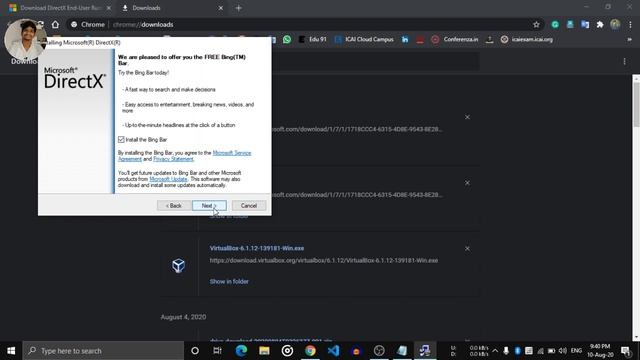
Task: Click the Next button in DirectX installer
Action: [x=209, y=205]
